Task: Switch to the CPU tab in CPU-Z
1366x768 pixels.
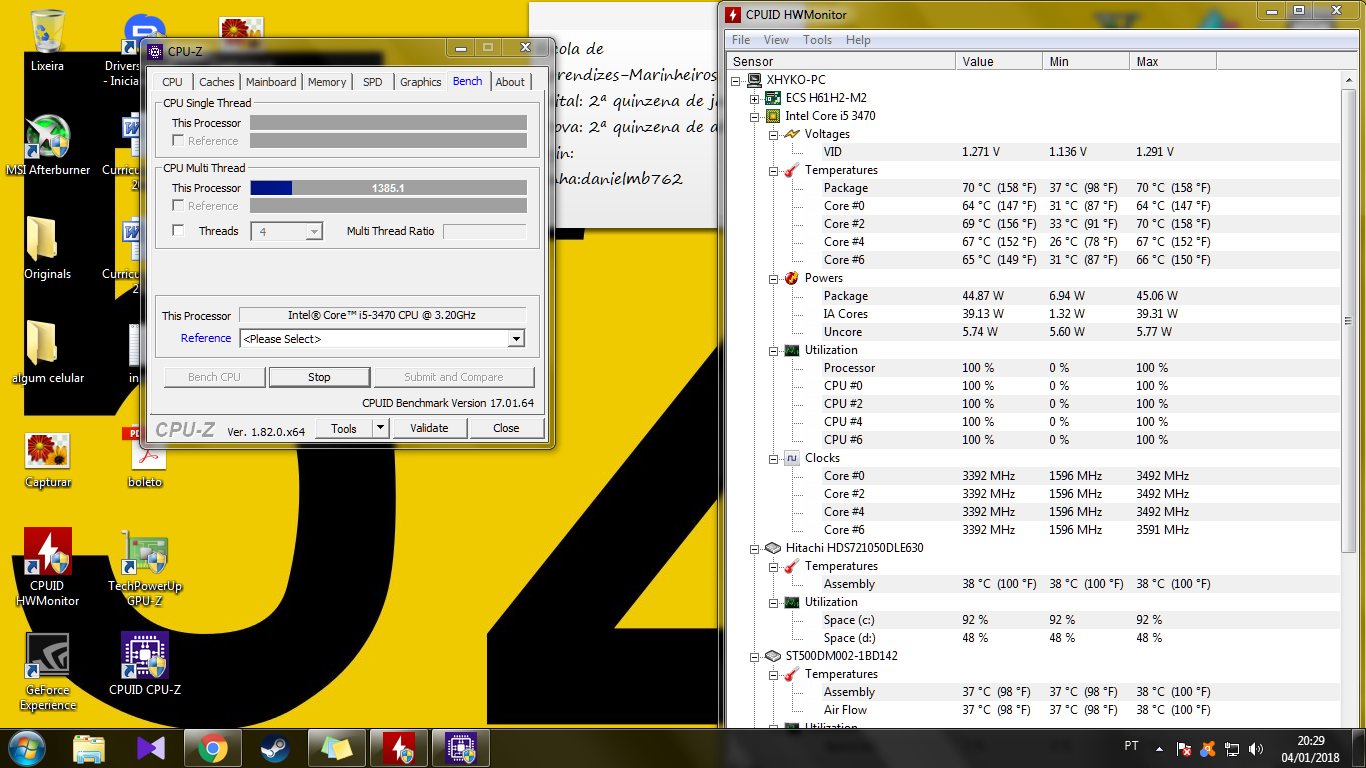Action: pos(172,82)
